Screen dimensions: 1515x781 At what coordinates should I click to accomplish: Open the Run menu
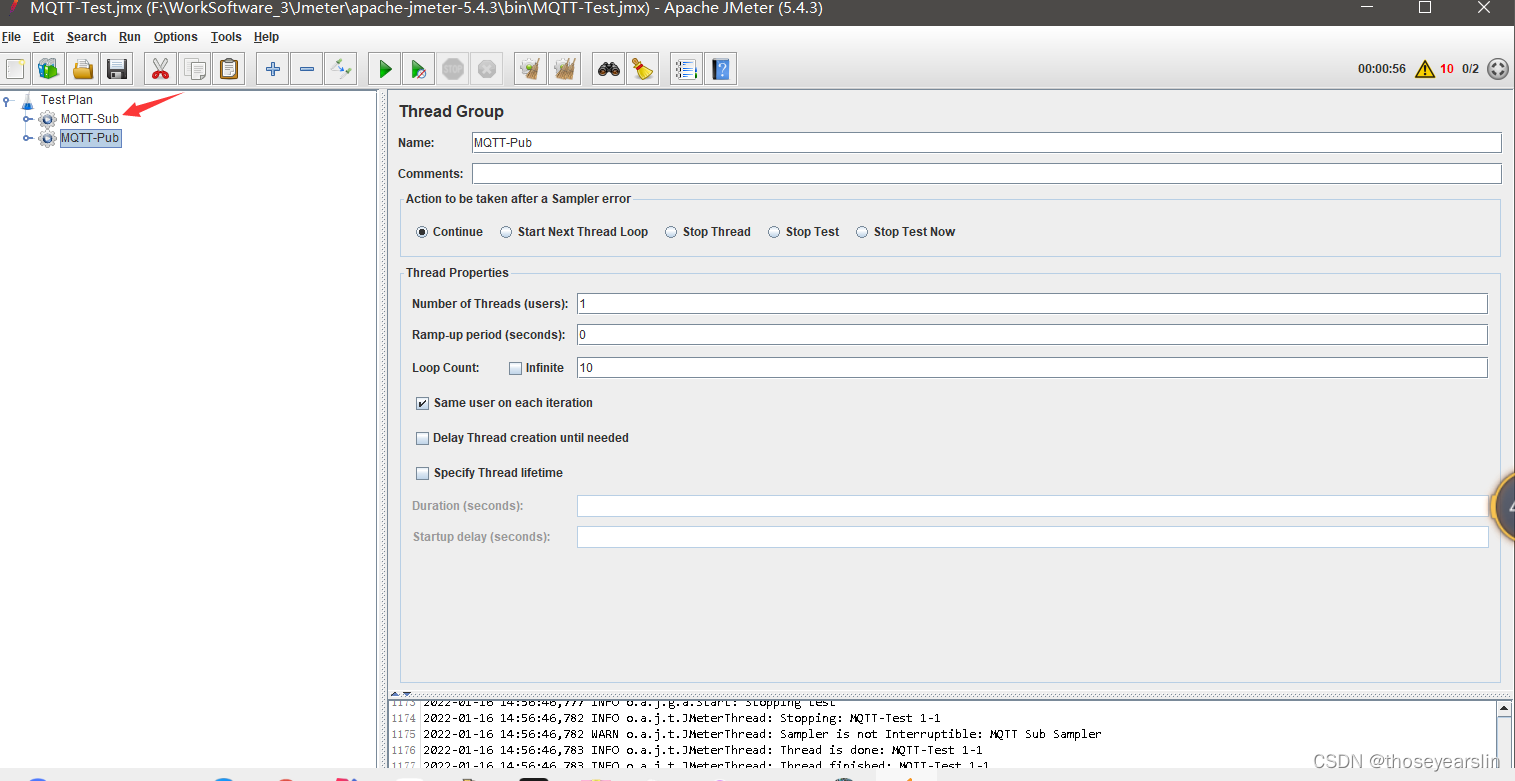coord(129,37)
